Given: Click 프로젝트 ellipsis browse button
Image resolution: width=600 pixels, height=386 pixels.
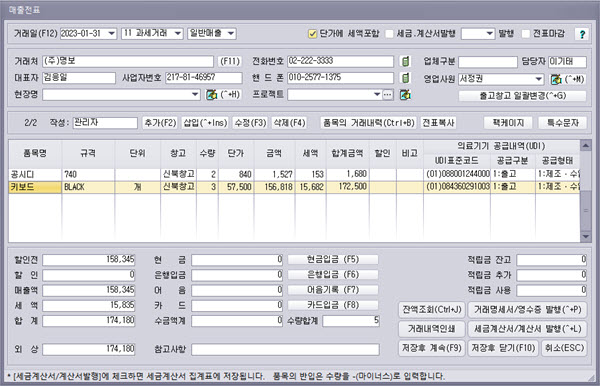Looking at the screenshot, I should click(388, 94).
